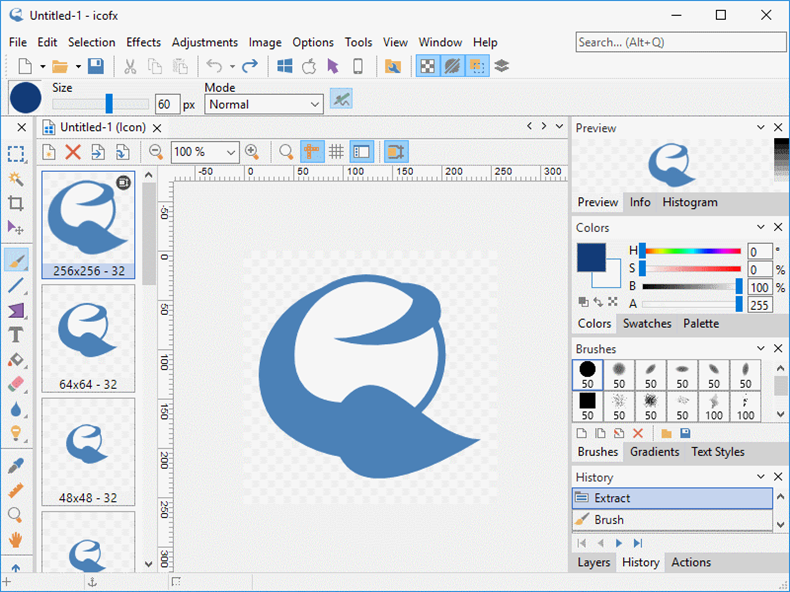Image resolution: width=790 pixels, height=592 pixels.
Task: Open the Selection menu
Action: pos(92,42)
